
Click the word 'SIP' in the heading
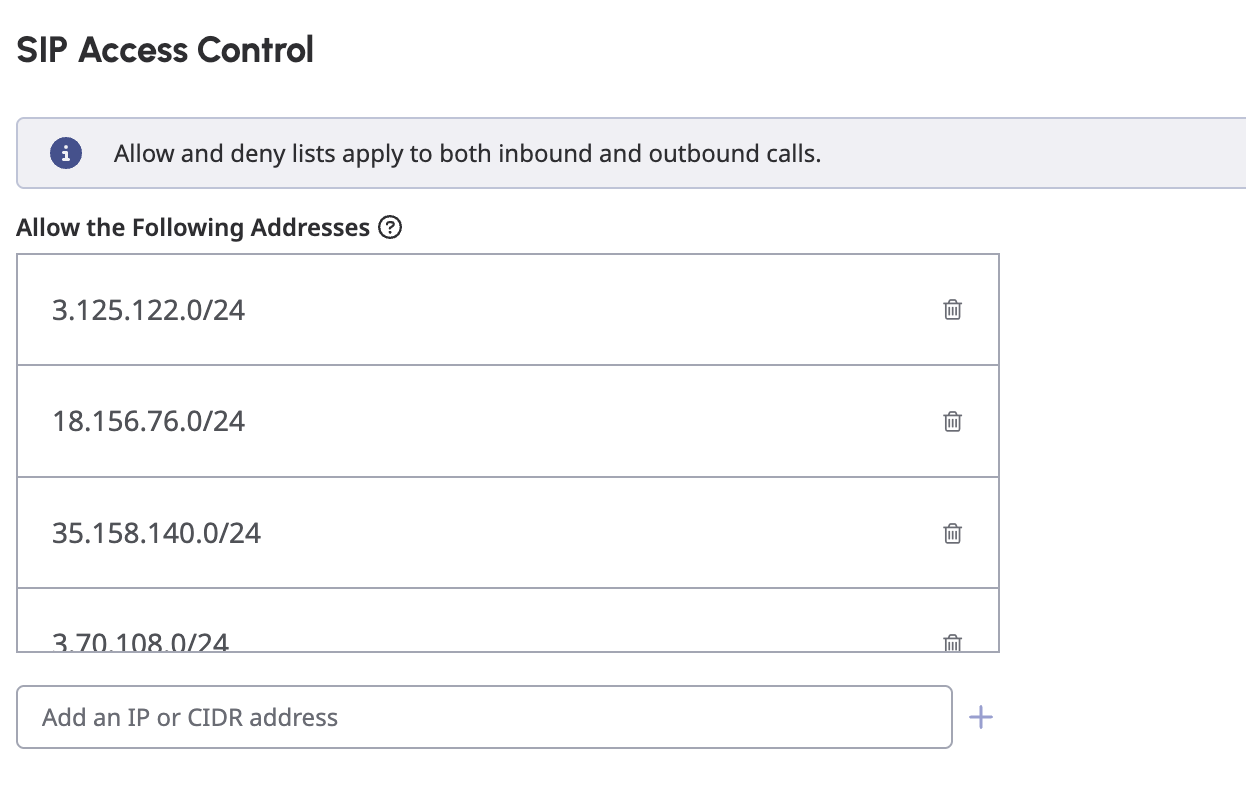43,49
